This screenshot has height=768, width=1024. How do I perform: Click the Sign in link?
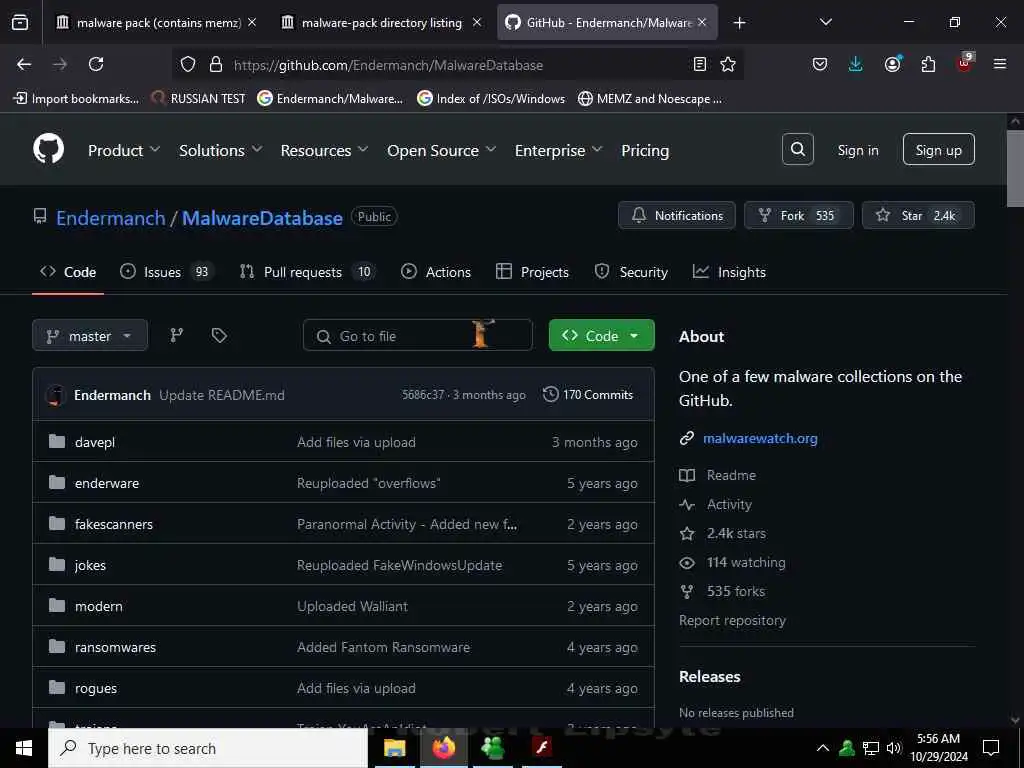point(857,150)
